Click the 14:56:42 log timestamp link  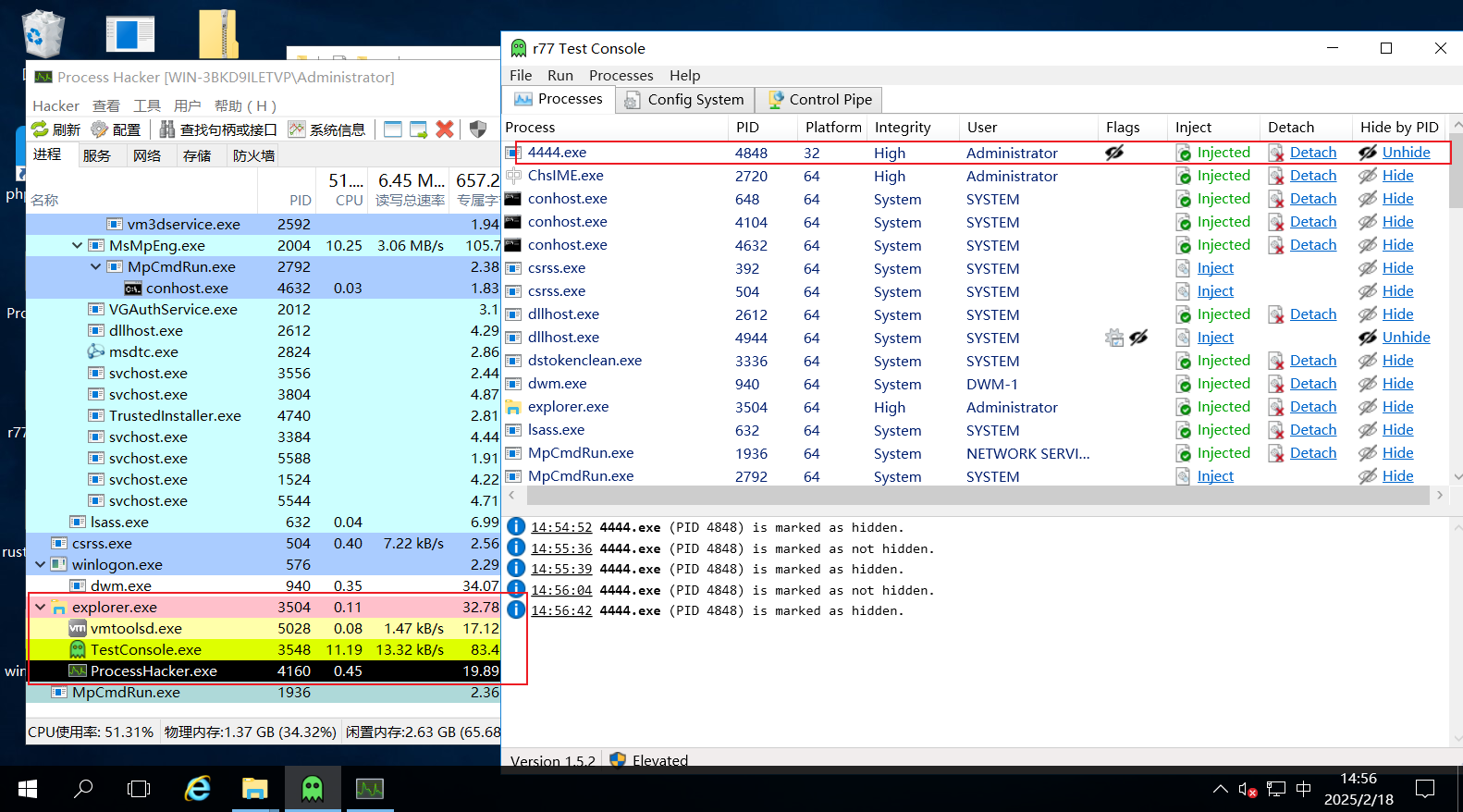561,611
